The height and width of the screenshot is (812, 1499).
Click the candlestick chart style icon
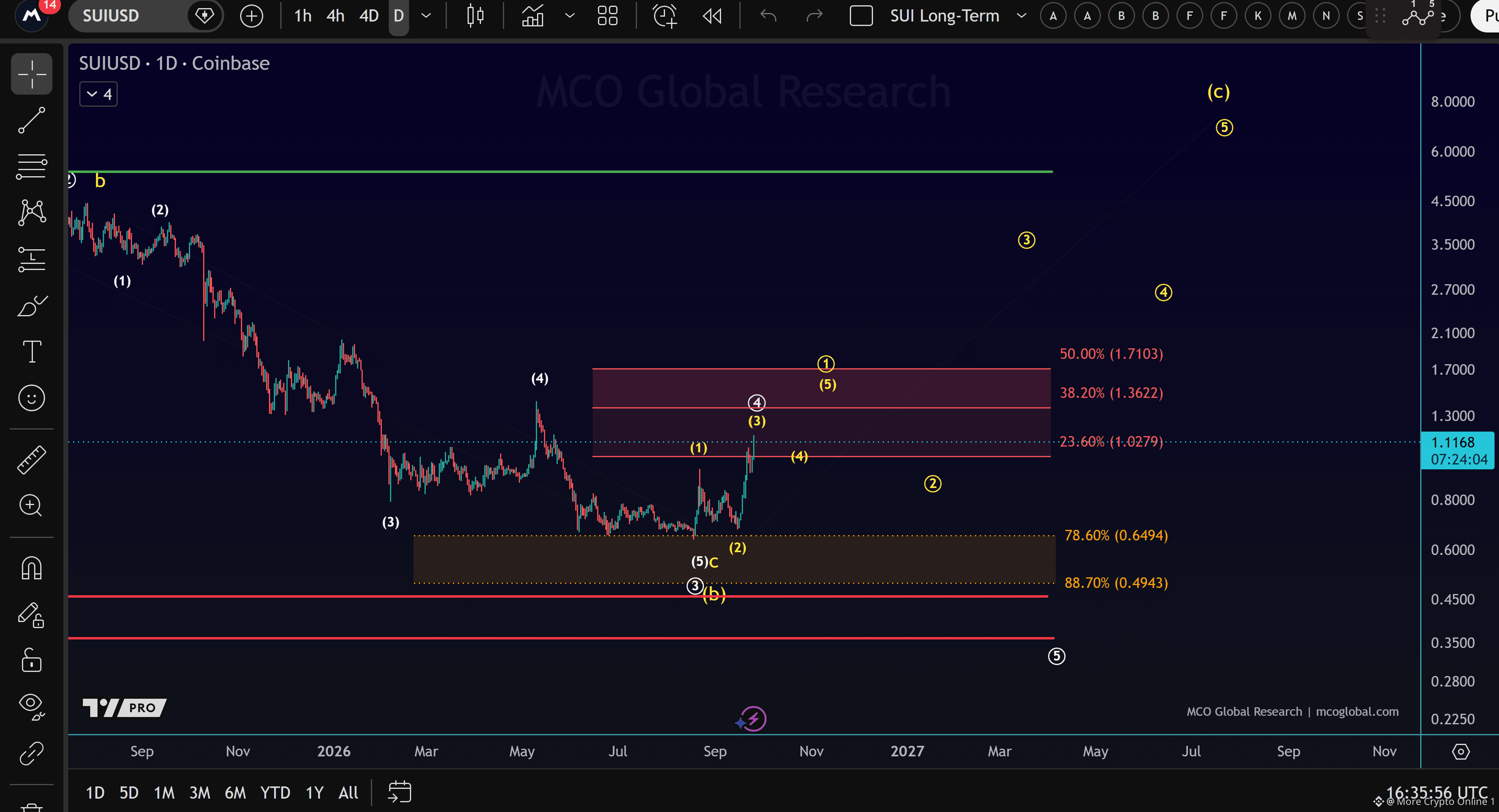(475, 16)
